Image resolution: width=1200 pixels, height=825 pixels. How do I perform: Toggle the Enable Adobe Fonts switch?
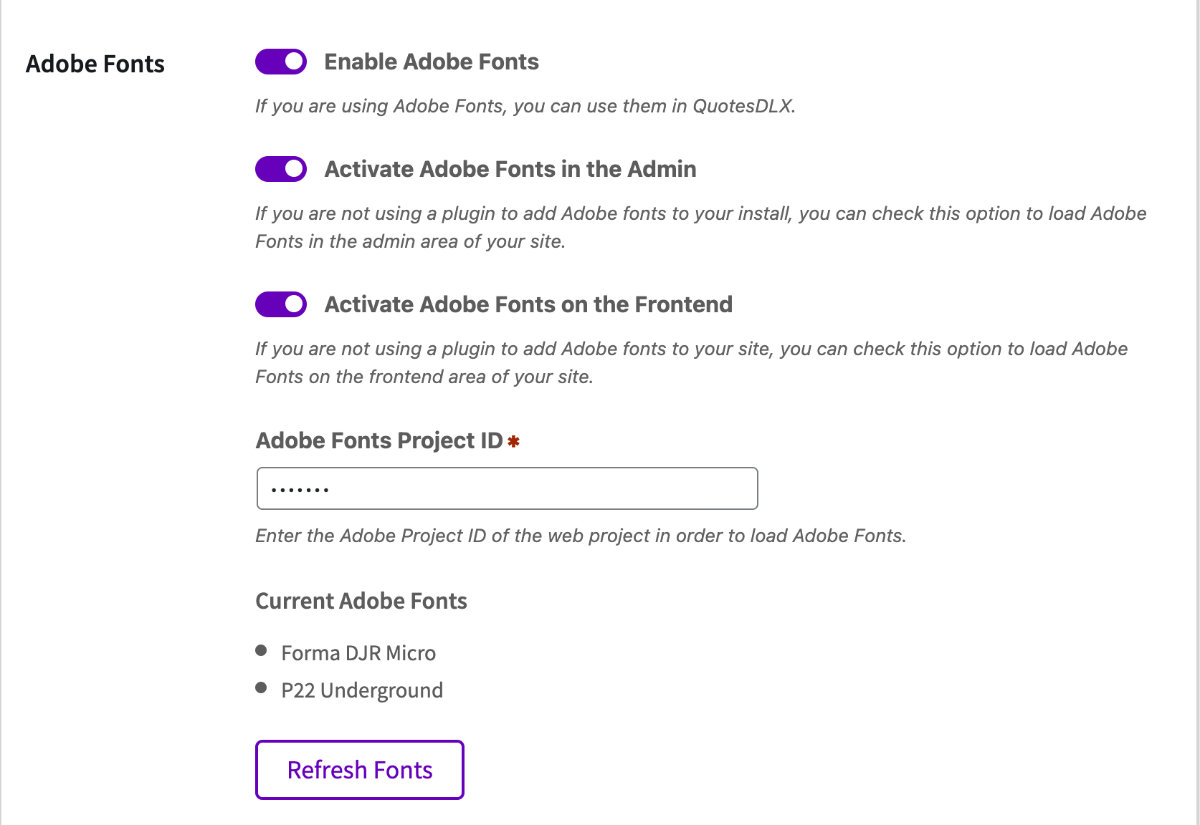(x=281, y=62)
